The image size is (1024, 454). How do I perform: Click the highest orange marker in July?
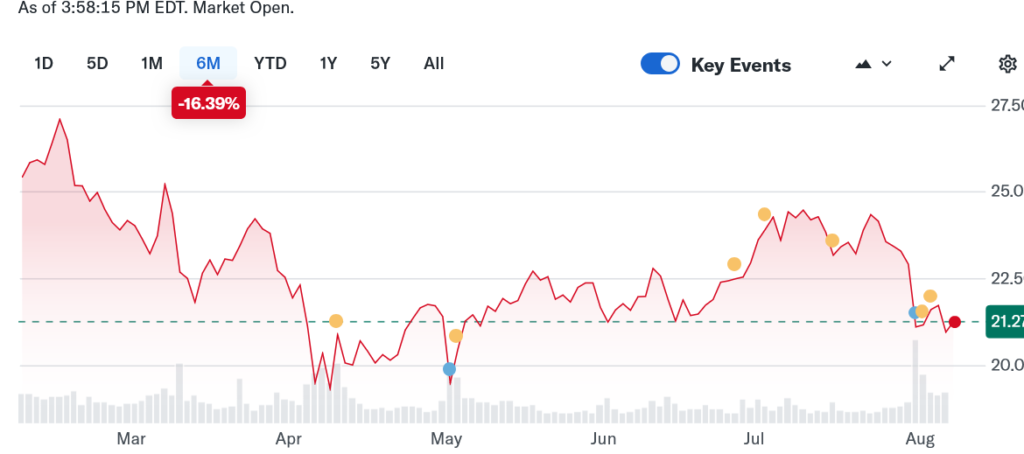(x=765, y=214)
